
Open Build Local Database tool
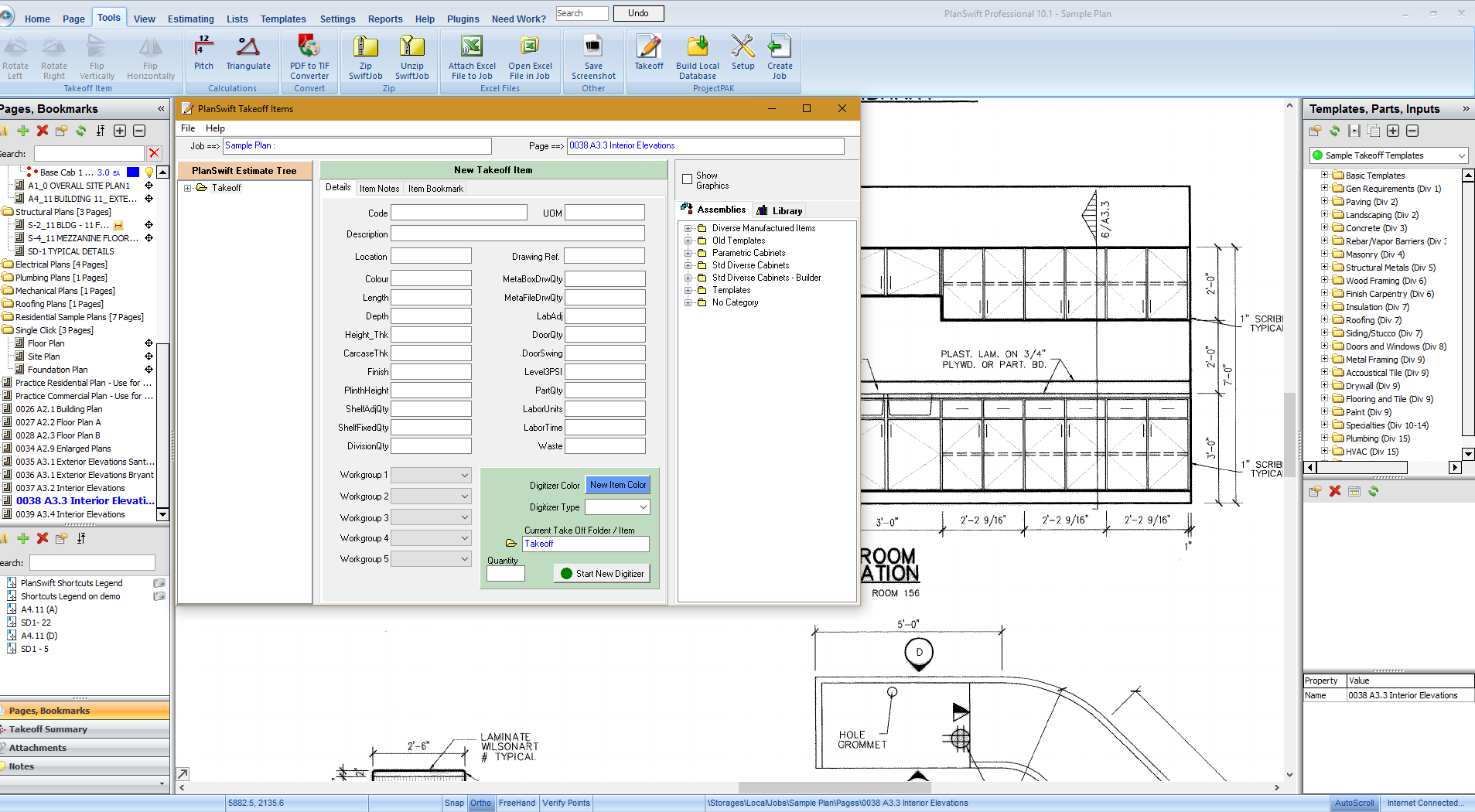point(696,54)
